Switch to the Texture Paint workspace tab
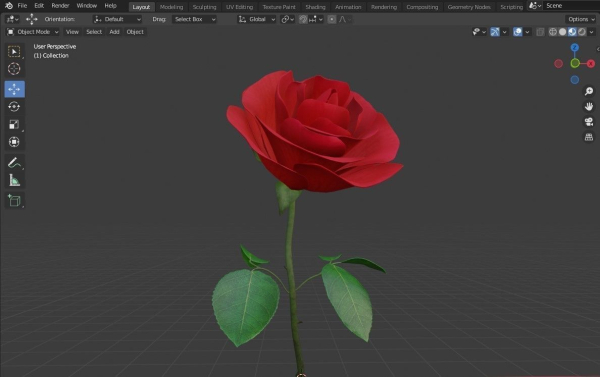The image size is (600, 377). tap(279, 7)
